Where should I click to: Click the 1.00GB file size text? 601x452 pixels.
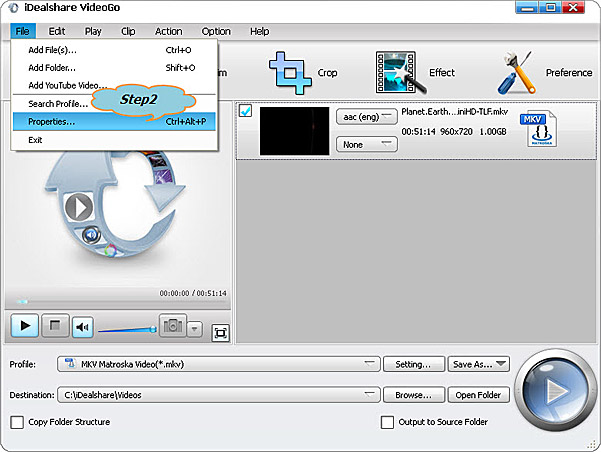pyautogui.click(x=493, y=131)
